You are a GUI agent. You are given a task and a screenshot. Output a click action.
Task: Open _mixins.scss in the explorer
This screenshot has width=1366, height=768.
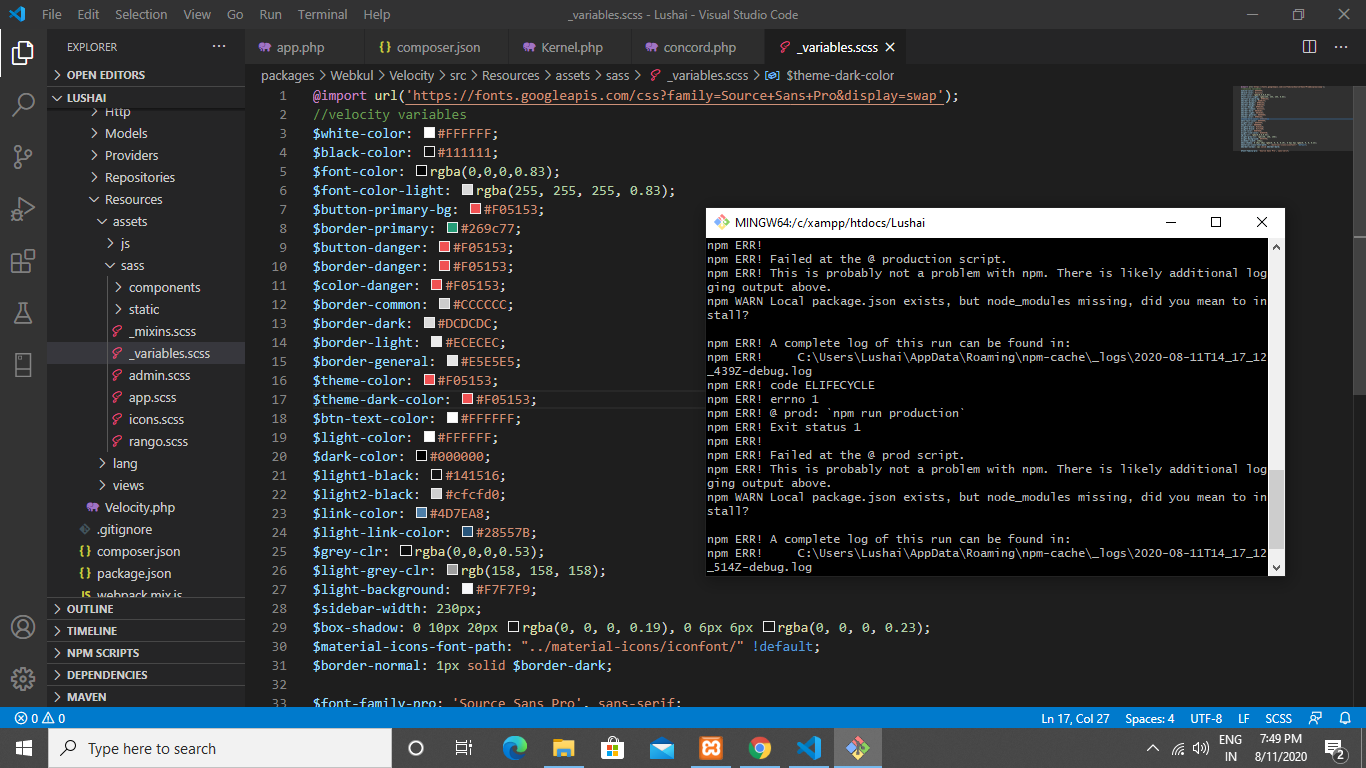click(146, 331)
